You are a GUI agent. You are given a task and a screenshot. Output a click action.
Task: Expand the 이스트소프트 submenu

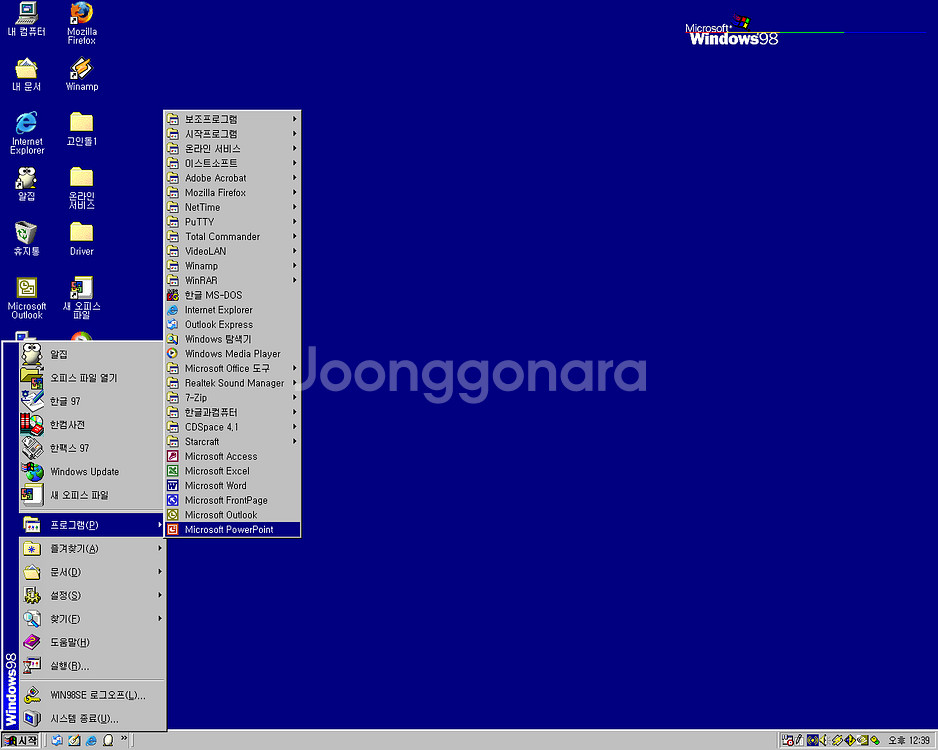(233, 163)
